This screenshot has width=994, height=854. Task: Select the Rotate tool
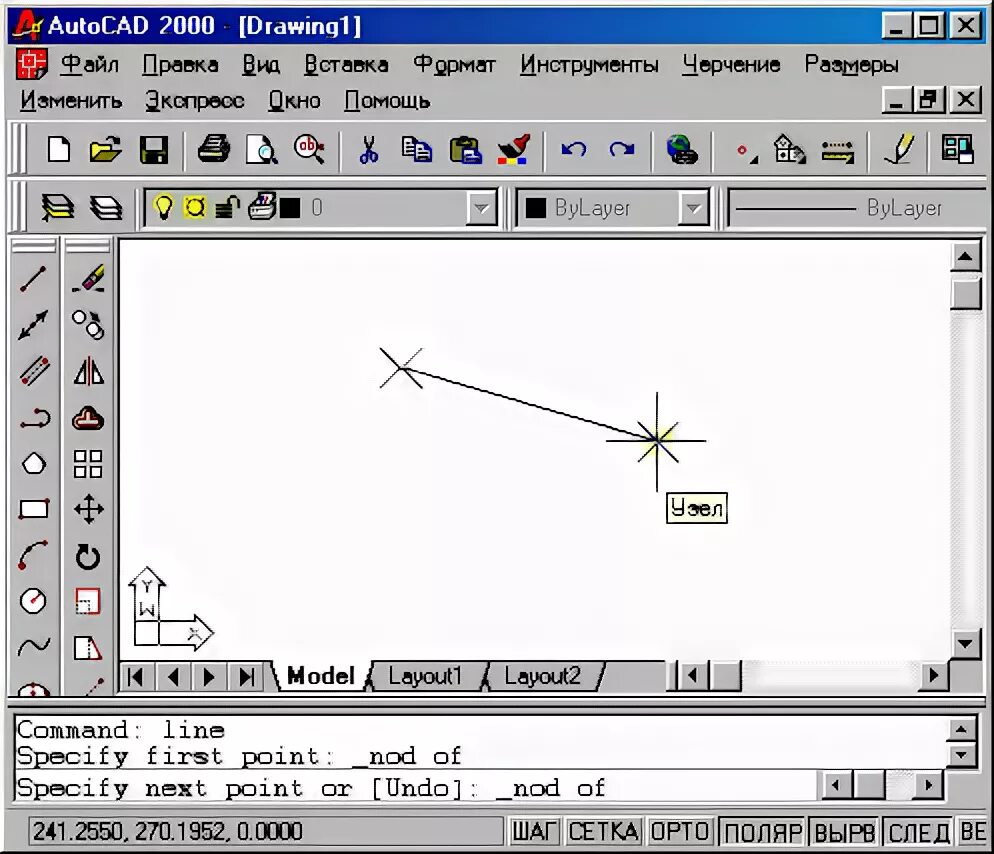pos(88,557)
